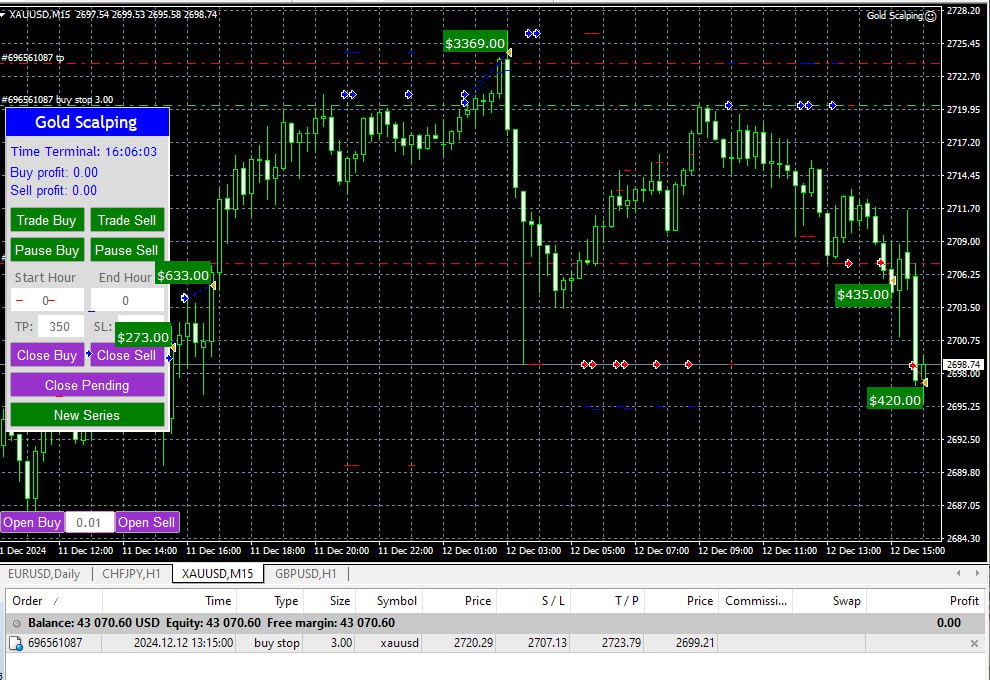Click the Gold Scalping panel title

(x=86, y=122)
